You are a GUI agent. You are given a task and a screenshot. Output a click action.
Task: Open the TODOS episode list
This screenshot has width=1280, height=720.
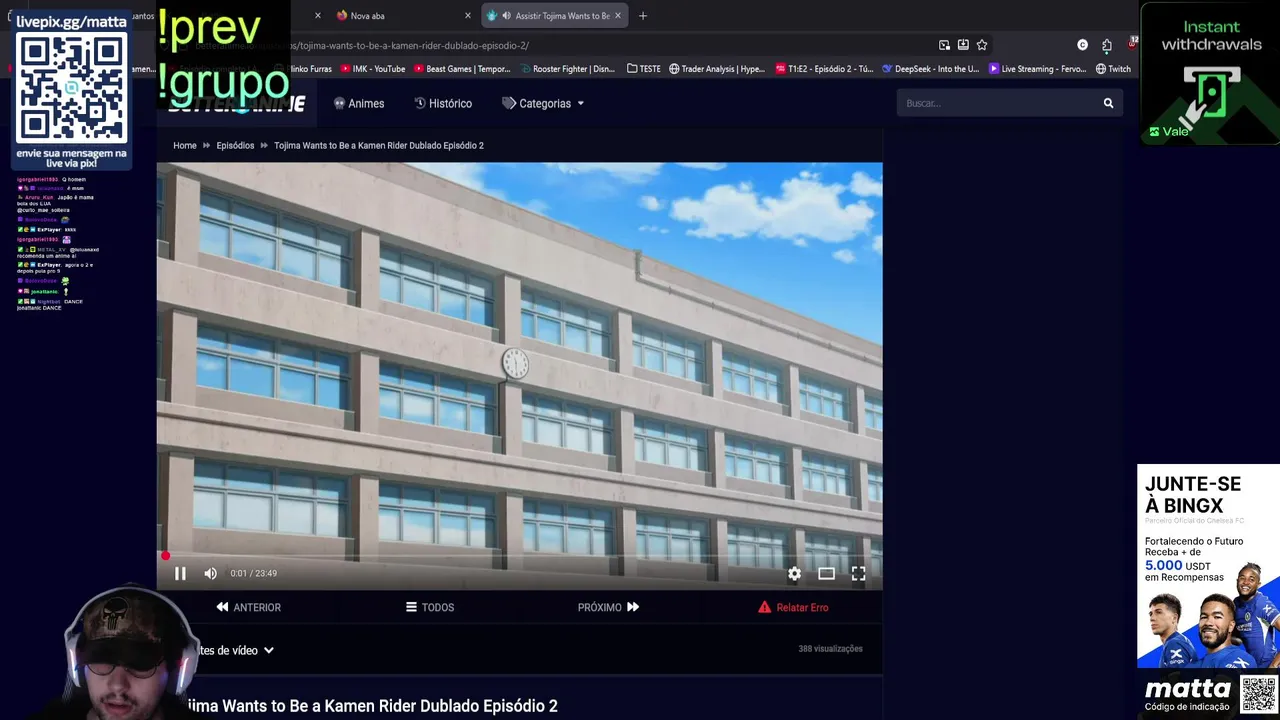pos(430,607)
